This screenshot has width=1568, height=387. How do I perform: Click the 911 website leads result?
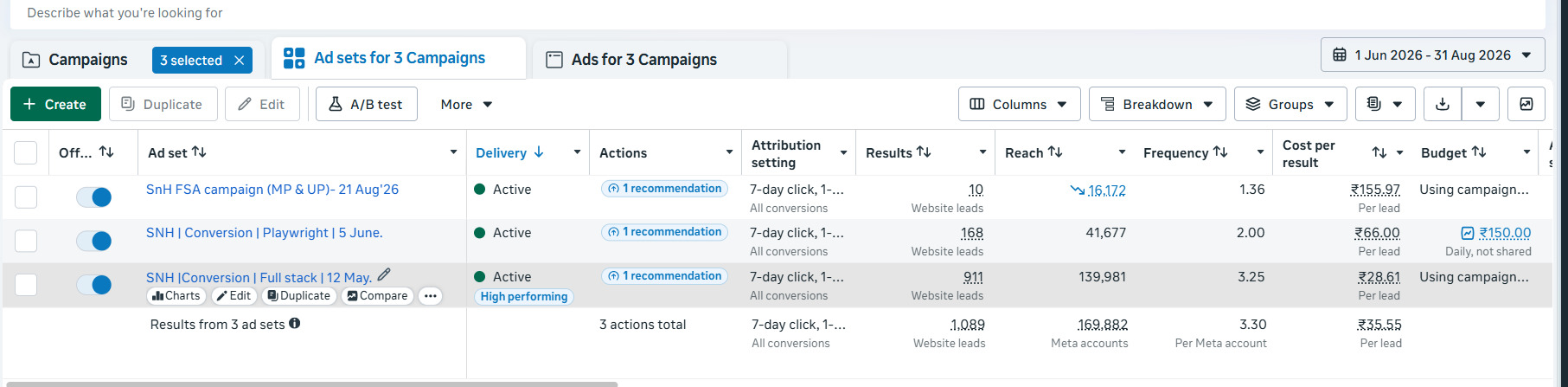pyautogui.click(x=973, y=277)
